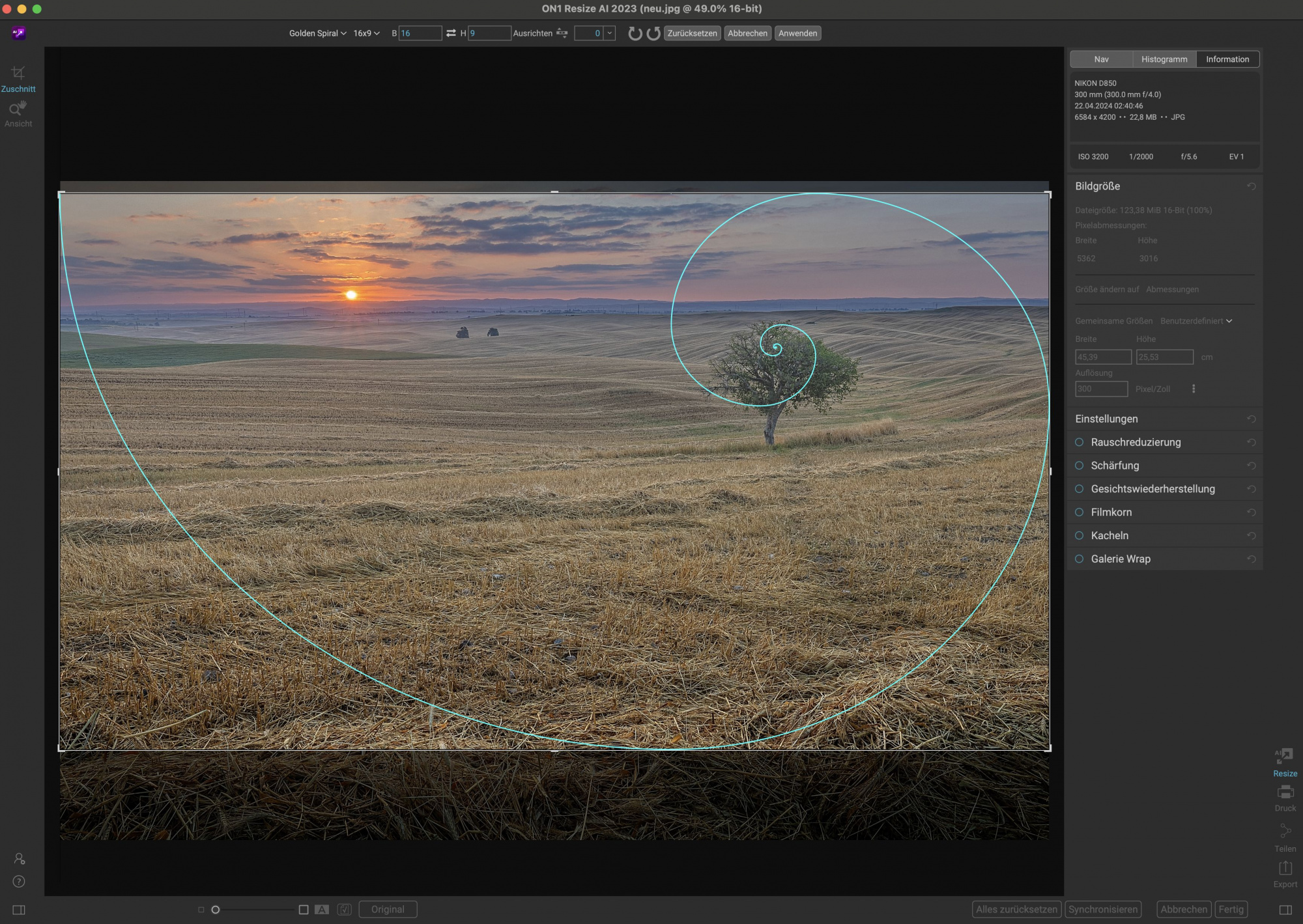1303x924 pixels.
Task: Open the 16x9 aspect ratio dropdown
Action: [x=366, y=33]
